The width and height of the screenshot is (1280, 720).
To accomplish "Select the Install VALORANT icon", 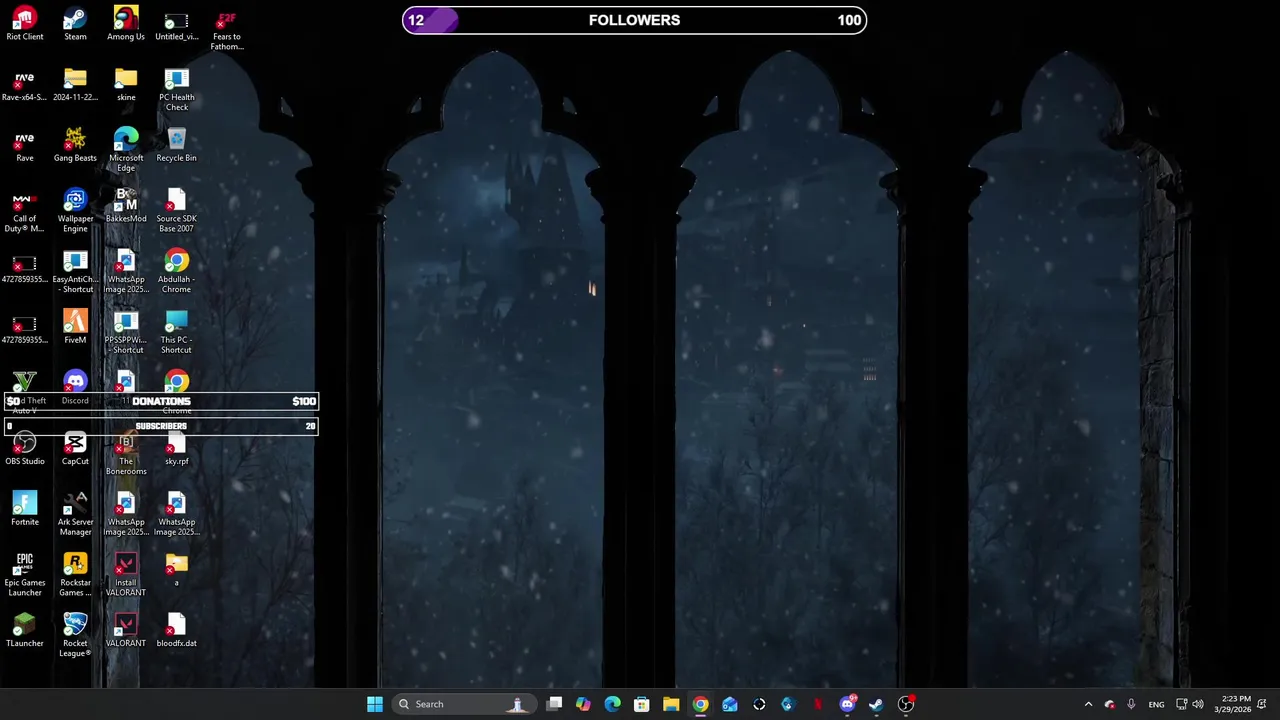I will [x=126, y=575].
